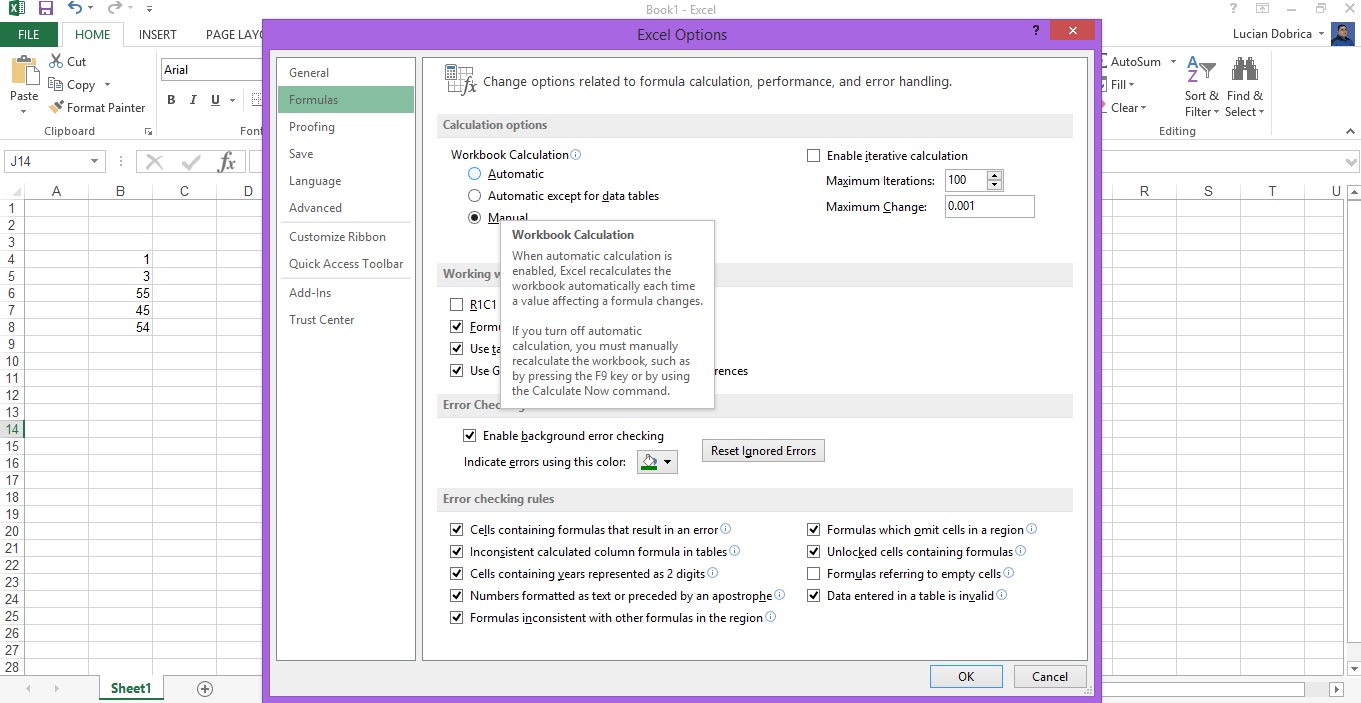Click the Insert Function fx icon
This screenshot has height=703, width=1361.
tap(227, 162)
